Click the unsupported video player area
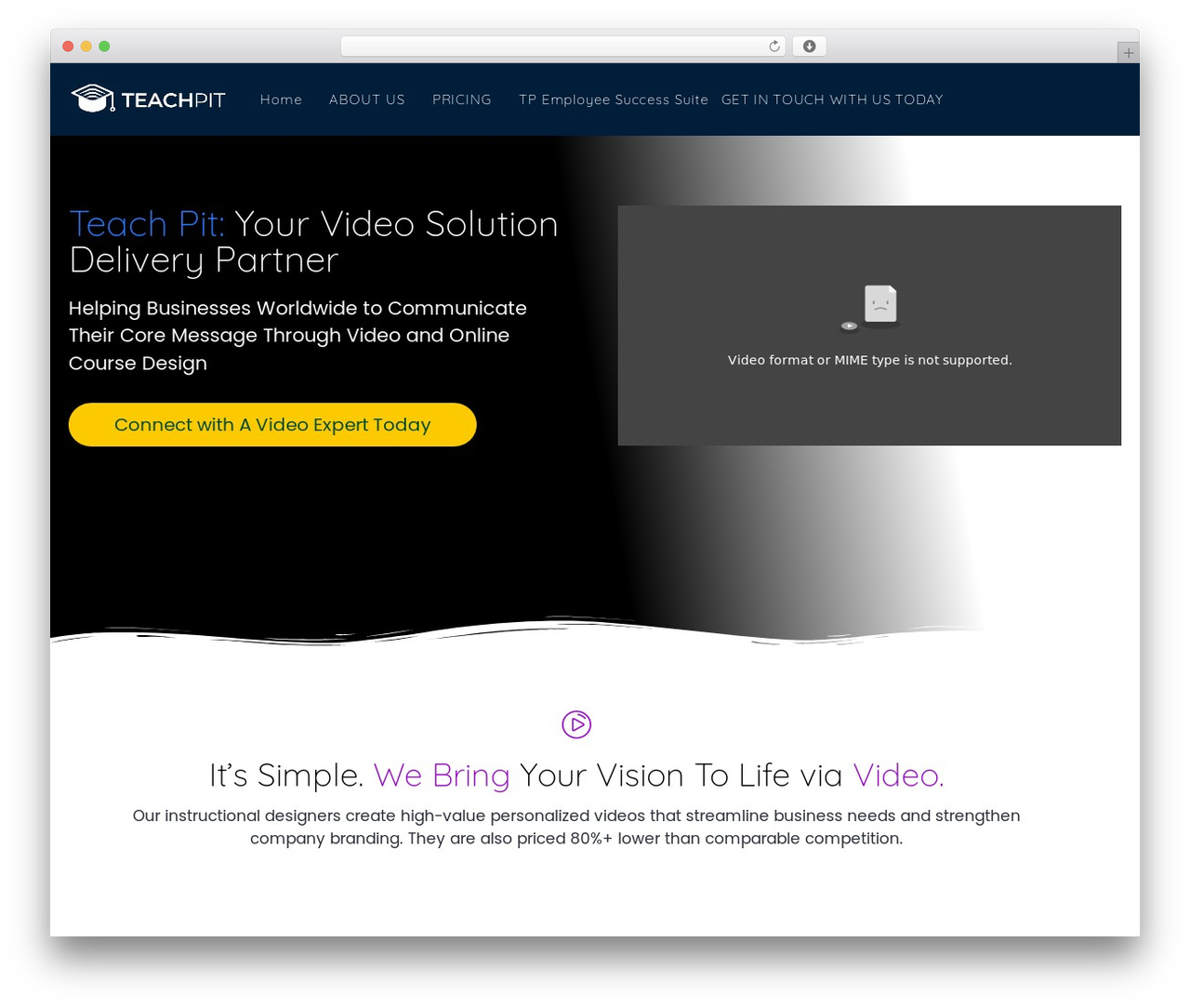This screenshot has height=1008, width=1190. click(x=869, y=325)
